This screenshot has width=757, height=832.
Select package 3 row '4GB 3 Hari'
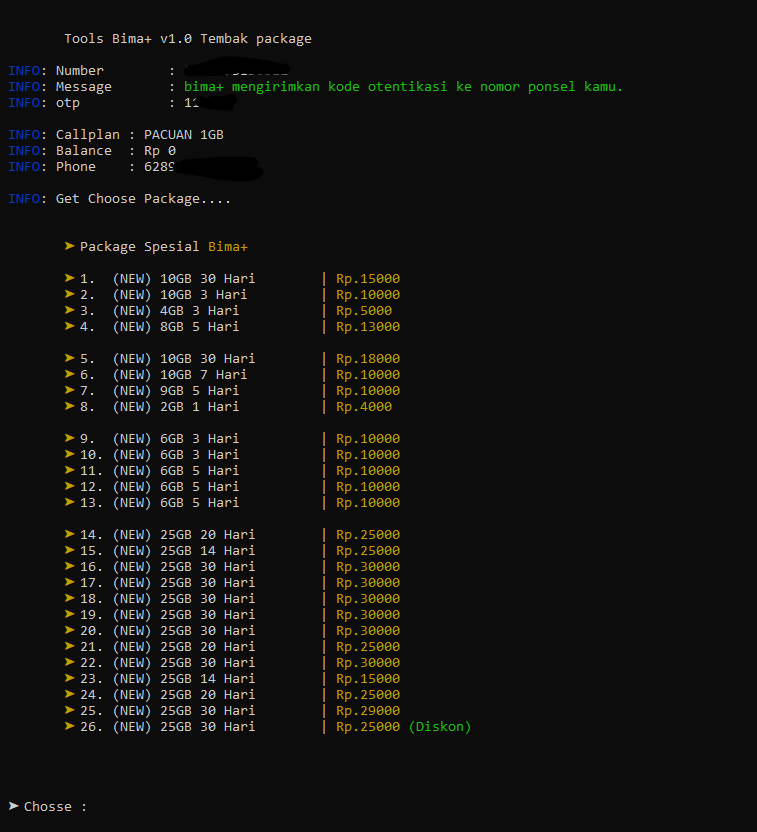pos(228,310)
